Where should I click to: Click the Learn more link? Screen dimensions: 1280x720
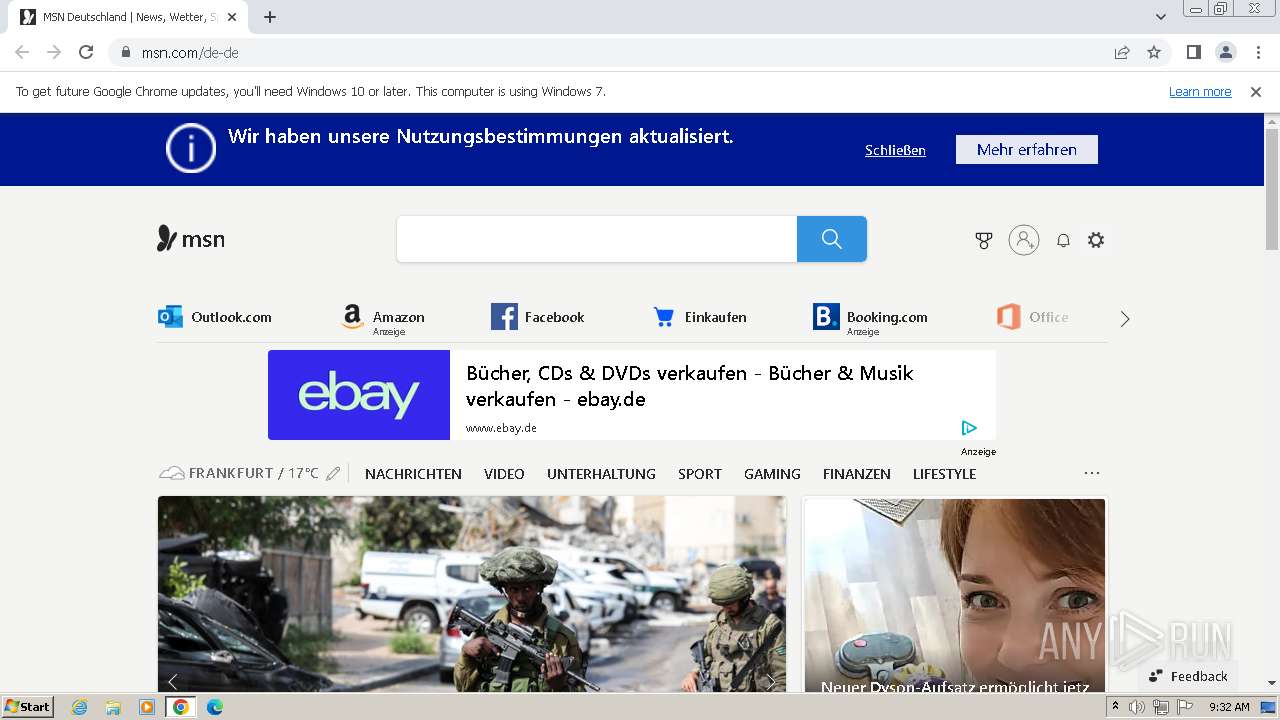coord(1200,91)
